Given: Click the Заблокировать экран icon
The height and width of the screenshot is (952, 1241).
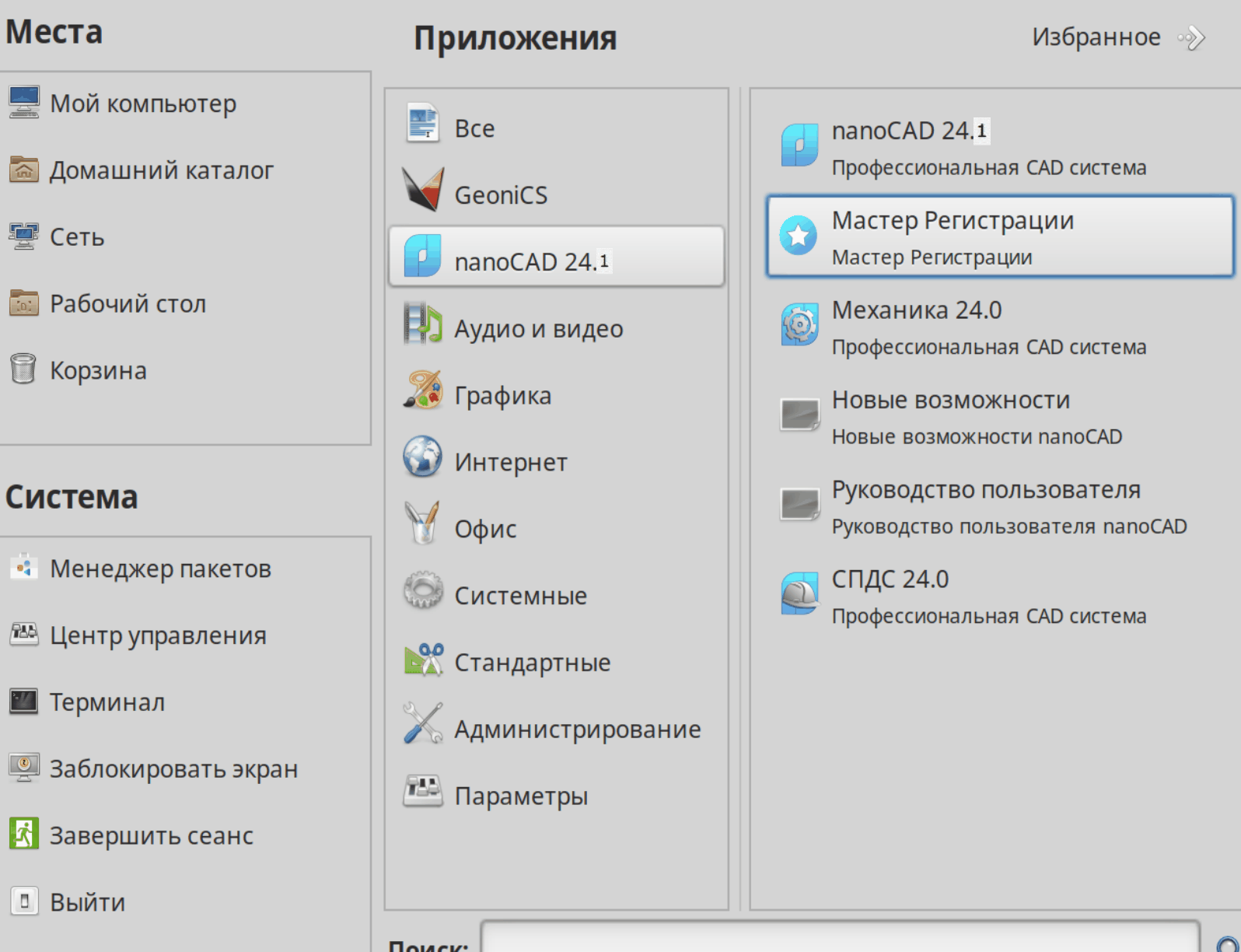Looking at the screenshot, I should coord(24,768).
